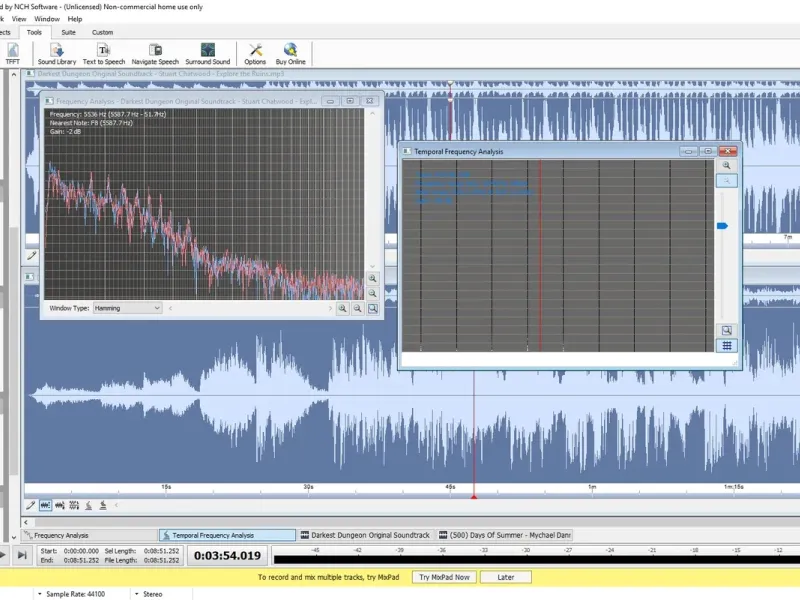Switch to the Suite ribbon tab
This screenshot has height=600, width=800.
tap(68, 32)
